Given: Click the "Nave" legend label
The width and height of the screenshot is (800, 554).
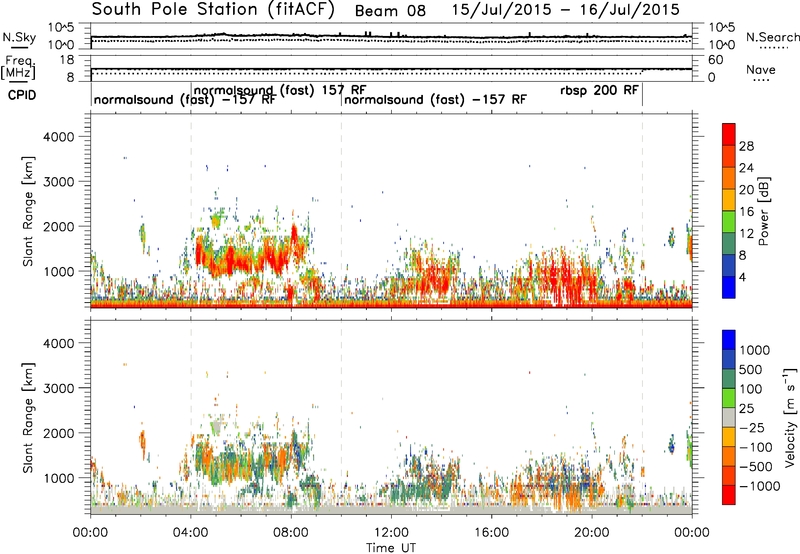Looking at the screenshot, I should pyautogui.click(x=761, y=69).
